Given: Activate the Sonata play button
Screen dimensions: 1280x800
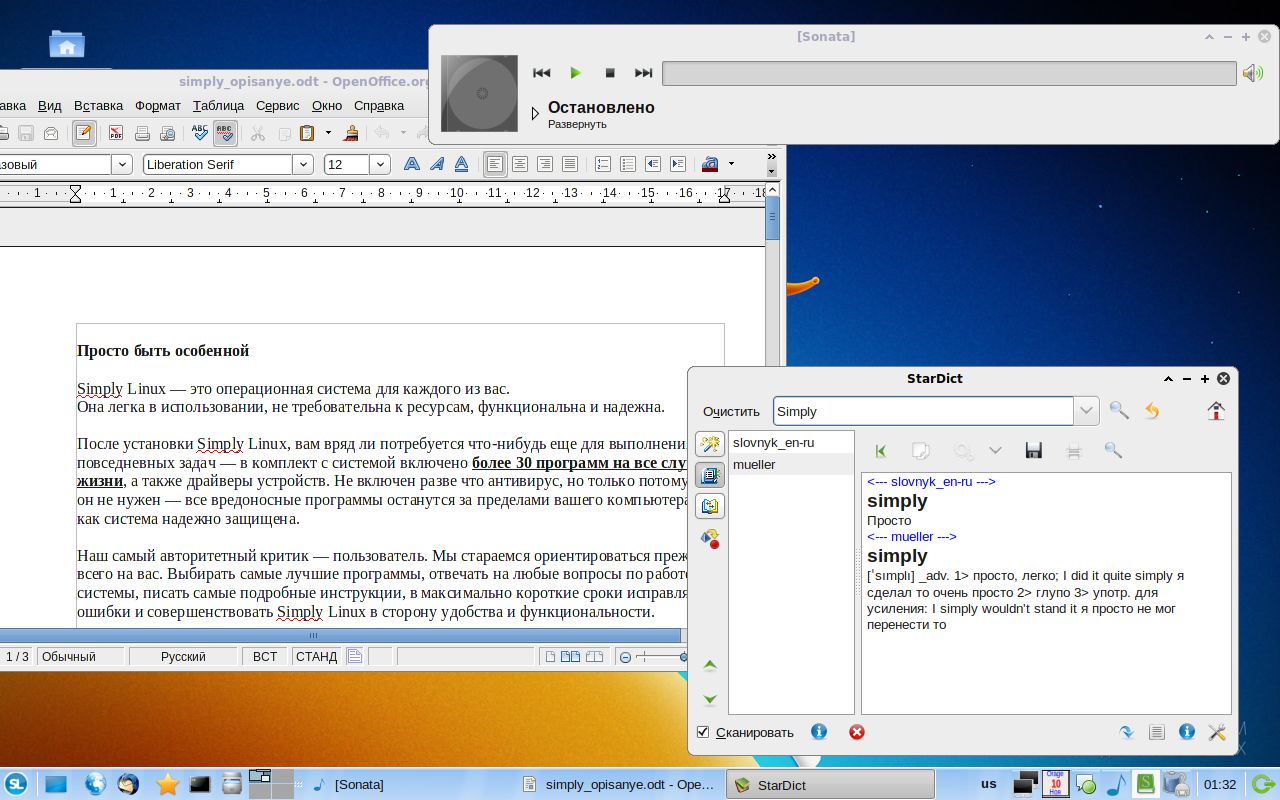Looking at the screenshot, I should 576,72.
